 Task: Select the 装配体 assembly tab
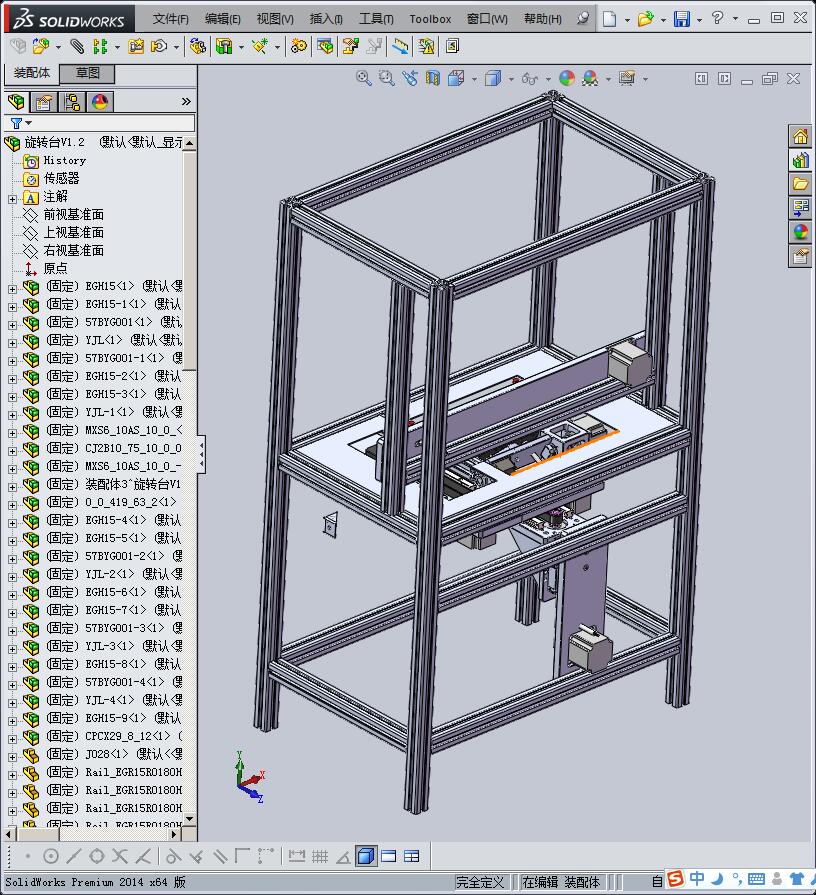(x=32, y=73)
